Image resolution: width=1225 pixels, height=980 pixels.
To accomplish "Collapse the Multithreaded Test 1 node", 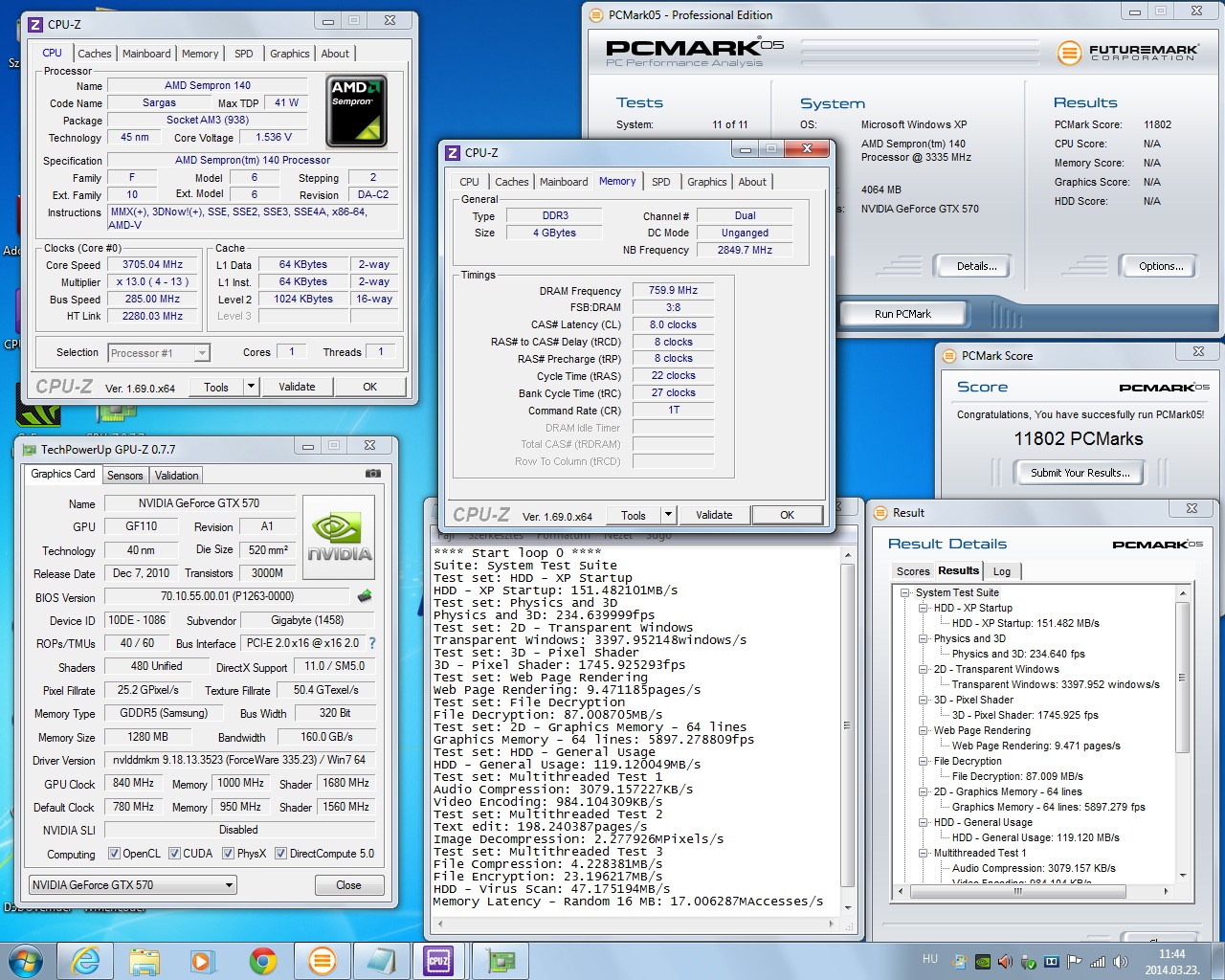I will pyautogui.click(x=923, y=853).
